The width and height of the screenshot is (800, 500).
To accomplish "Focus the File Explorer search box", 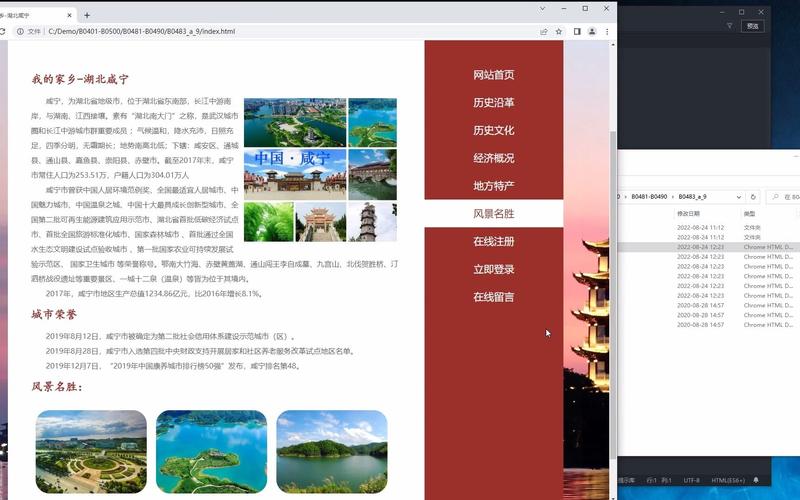I will click(785, 197).
